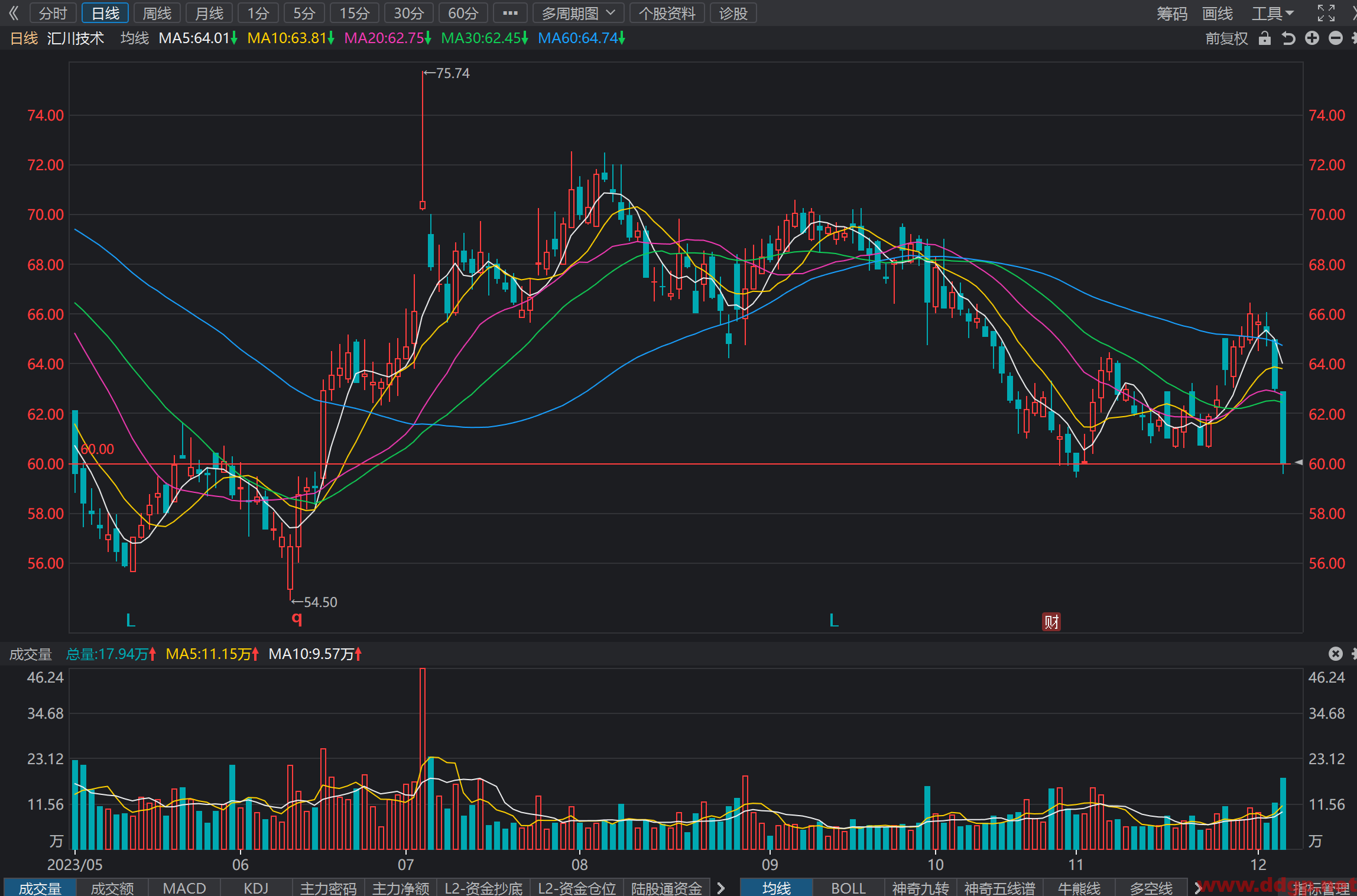The width and height of the screenshot is (1357, 896).
Task: Enter fullscreen with the expand-corners icon
Action: click(x=1326, y=13)
